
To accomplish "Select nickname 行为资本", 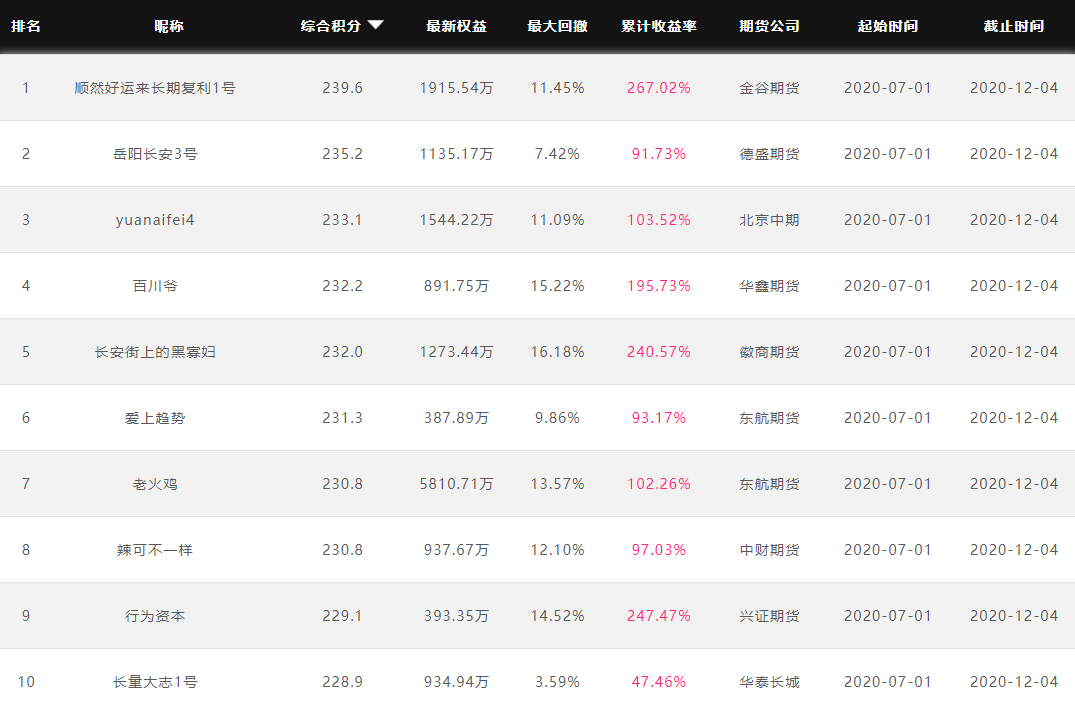I will (155, 616).
